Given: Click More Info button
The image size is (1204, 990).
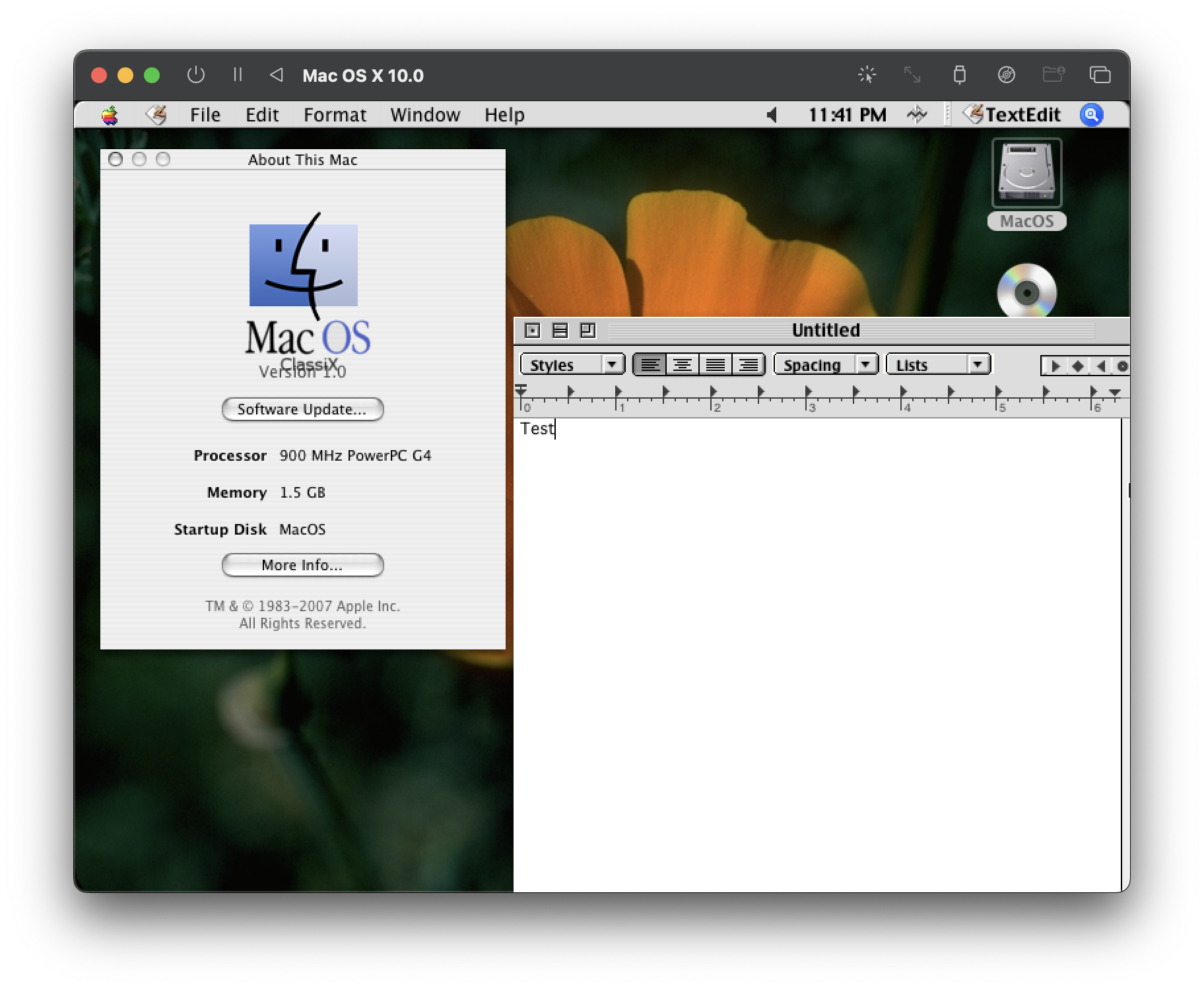Looking at the screenshot, I should (x=302, y=565).
